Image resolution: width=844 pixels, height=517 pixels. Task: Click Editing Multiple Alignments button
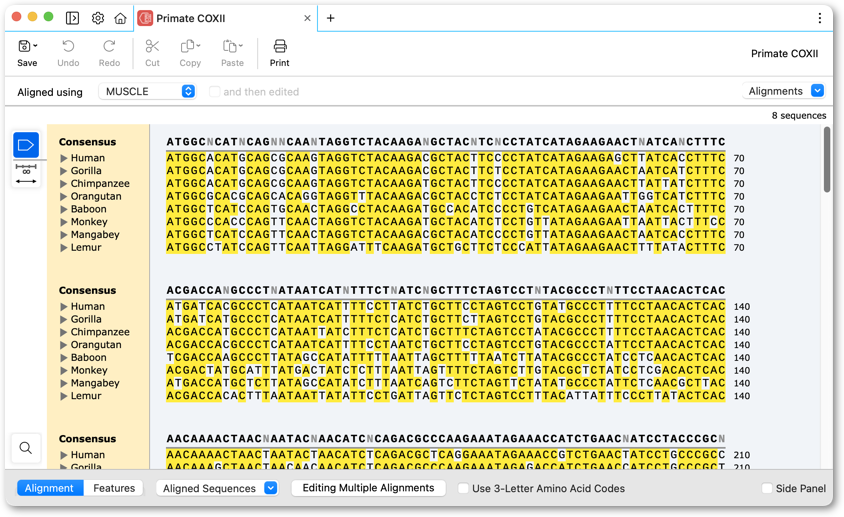369,488
